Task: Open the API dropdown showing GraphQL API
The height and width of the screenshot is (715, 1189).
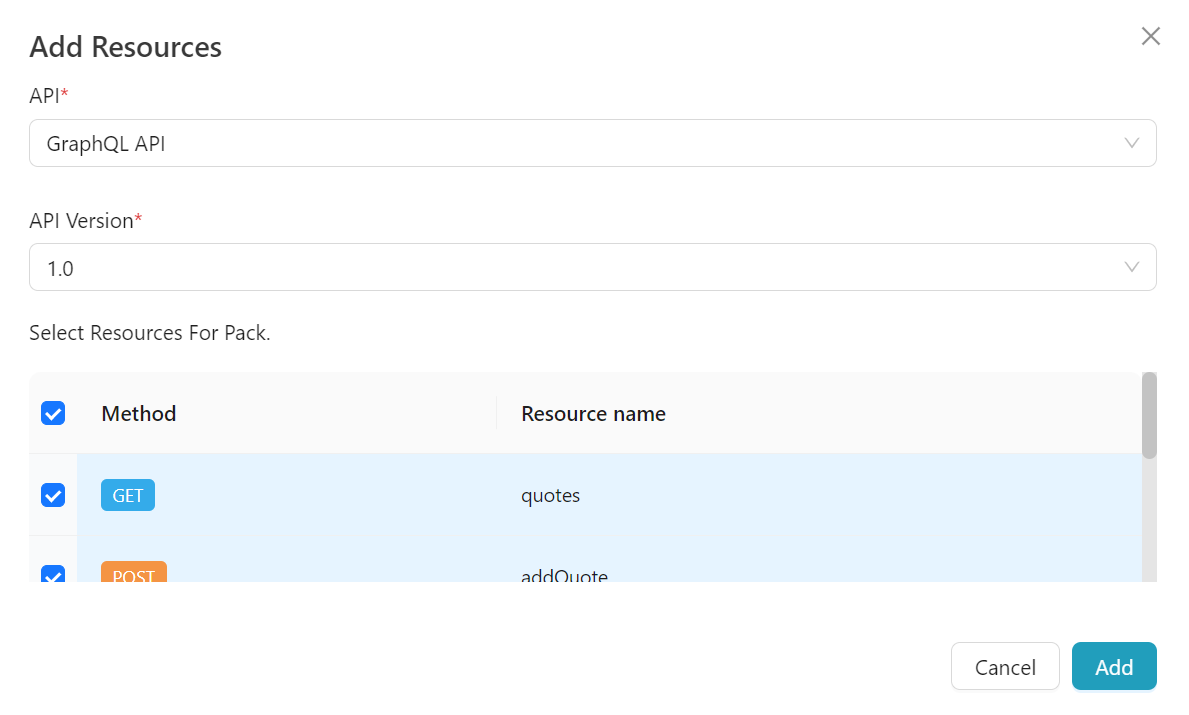Action: (x=580, y=143)
